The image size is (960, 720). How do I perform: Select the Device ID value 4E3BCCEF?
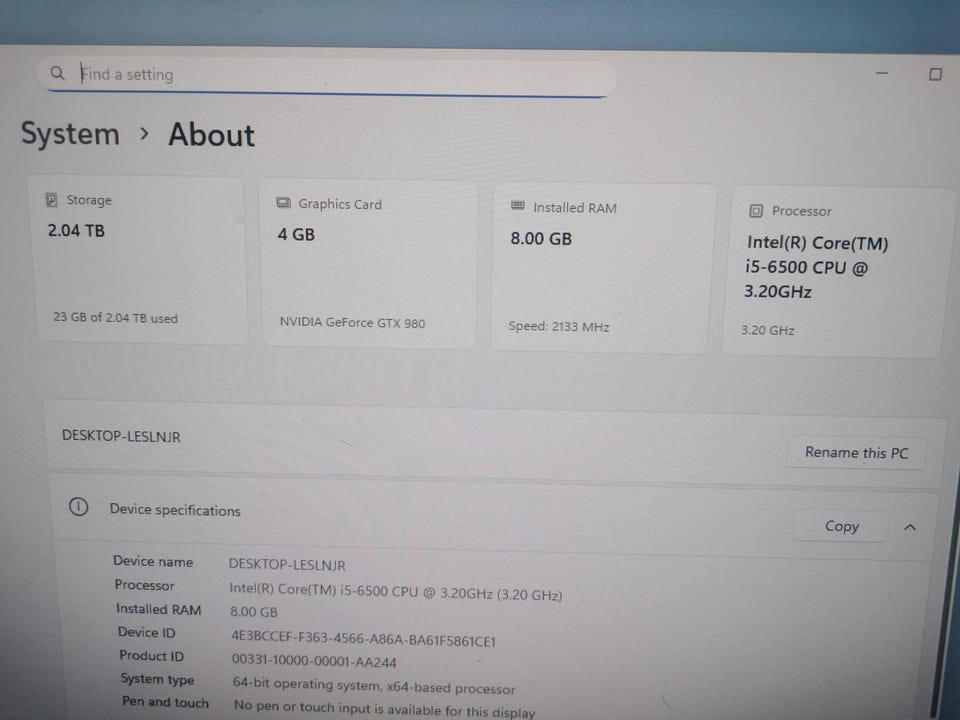(363, 639)
